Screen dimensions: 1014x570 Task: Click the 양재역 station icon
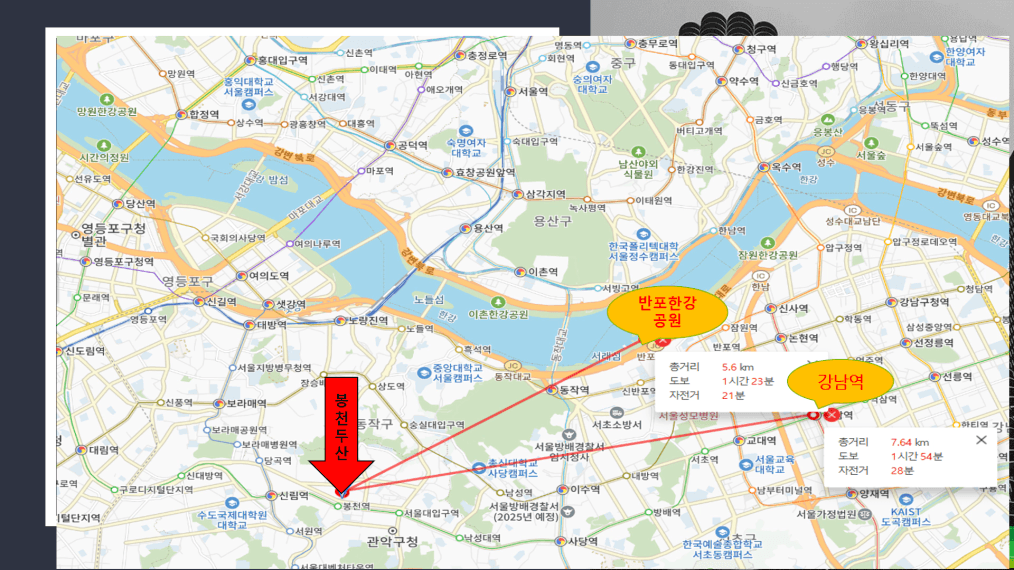[x=852, y=494]
